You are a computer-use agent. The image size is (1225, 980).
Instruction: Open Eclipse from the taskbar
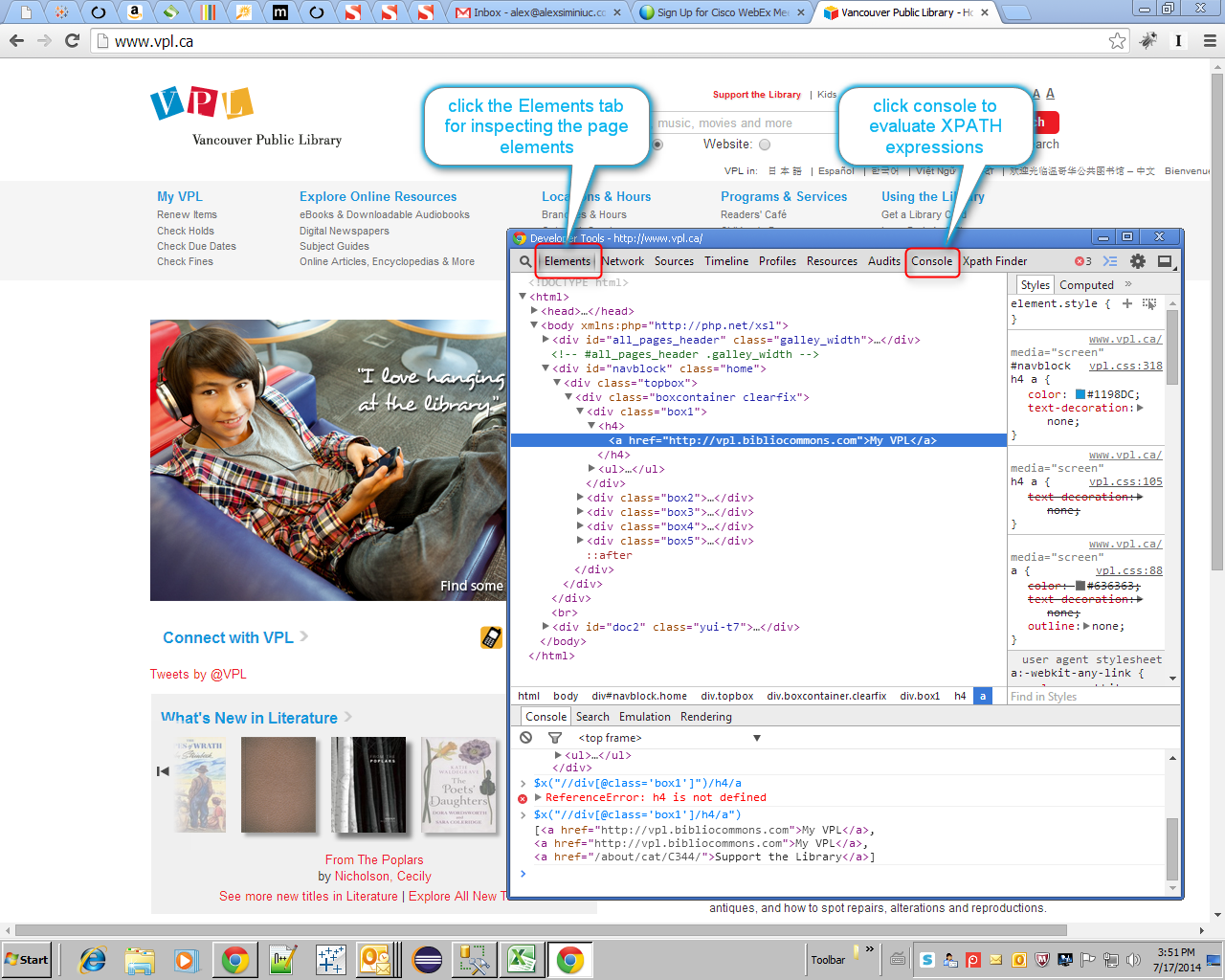tap(427, 960)
